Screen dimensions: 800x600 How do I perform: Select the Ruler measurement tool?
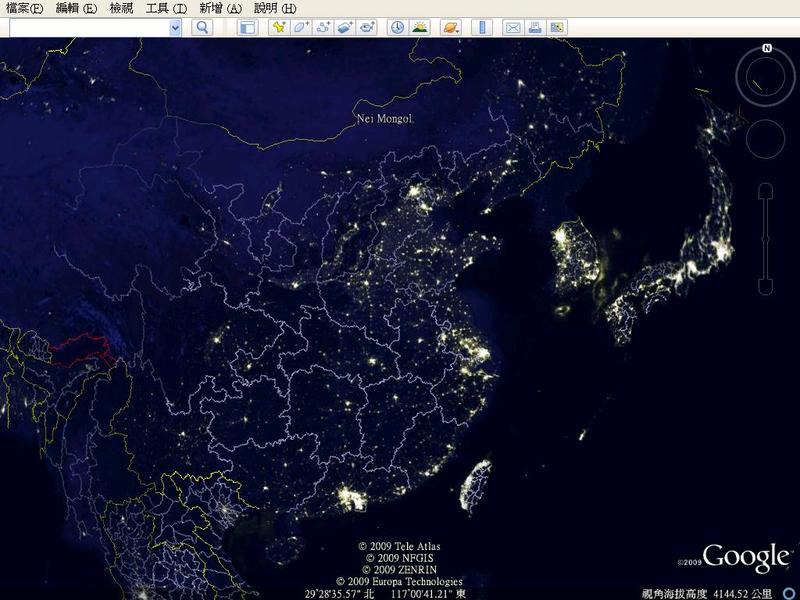[482, 28]
